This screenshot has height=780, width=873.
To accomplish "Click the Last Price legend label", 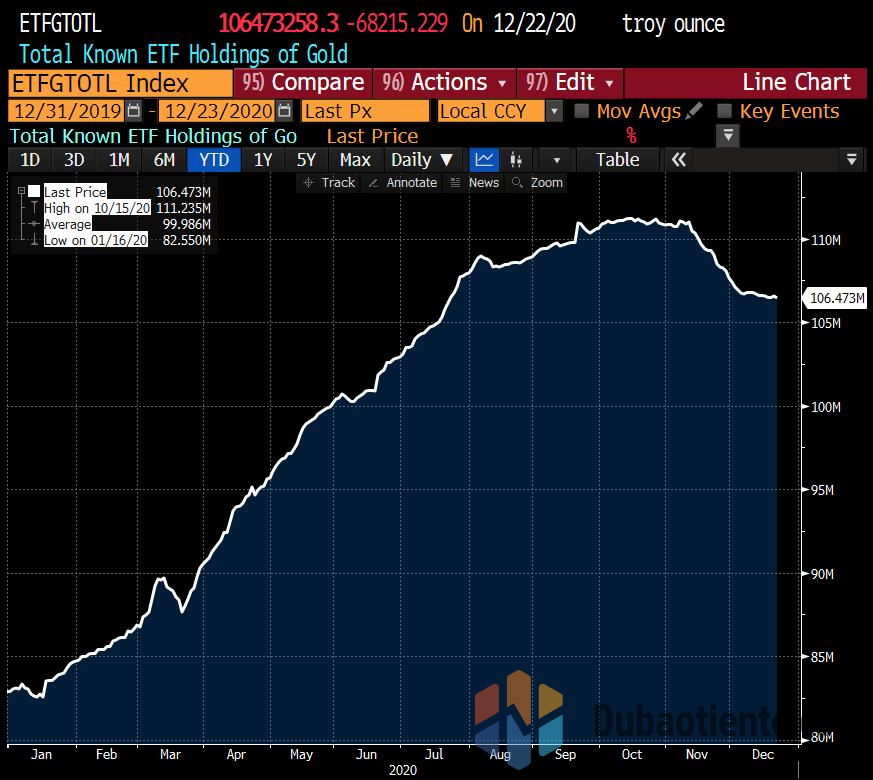I will pos(75,192).
